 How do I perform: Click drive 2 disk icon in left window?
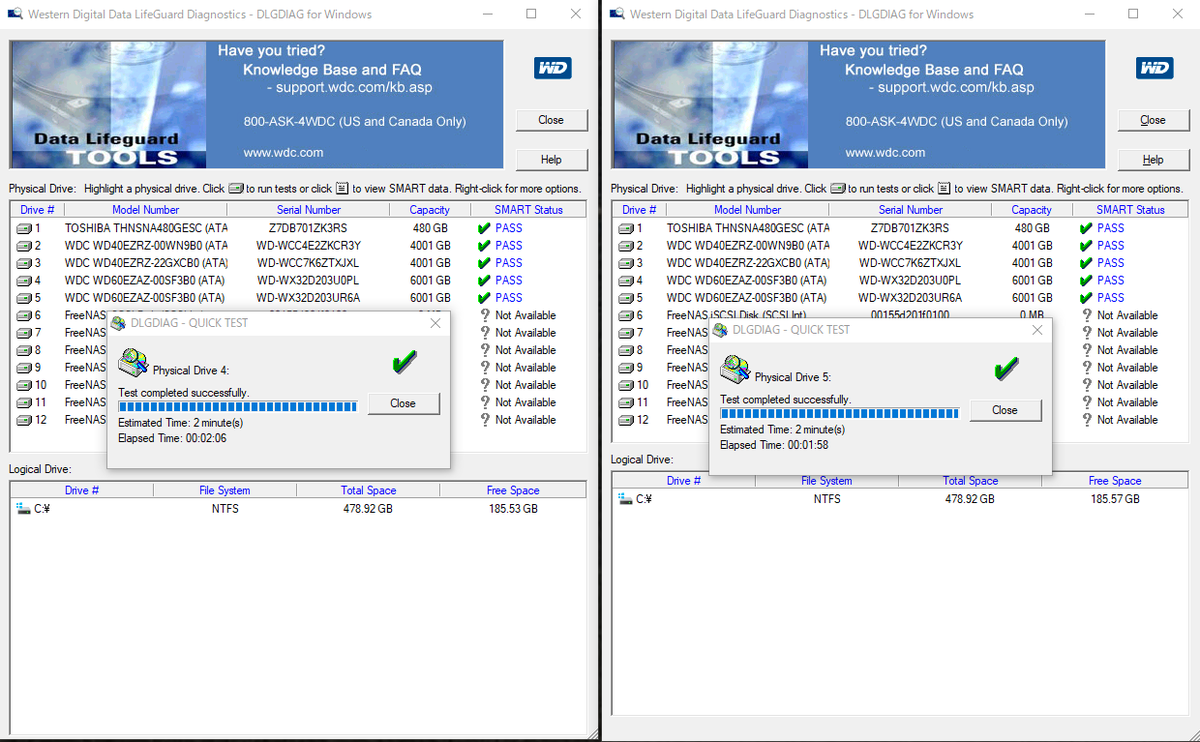click(x=24, y=245)
